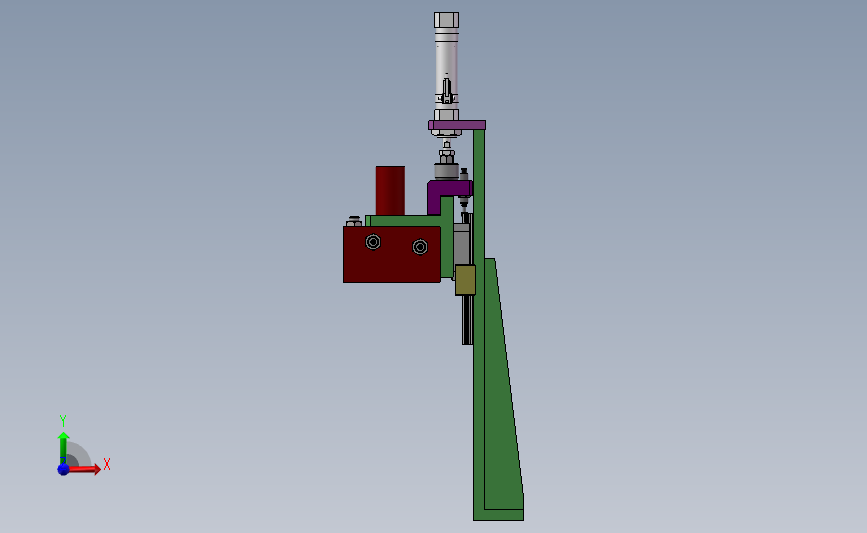Viewport: 867px width, 533px height.
Task: Select the olive slider carriage block
Action: (466, 280)
